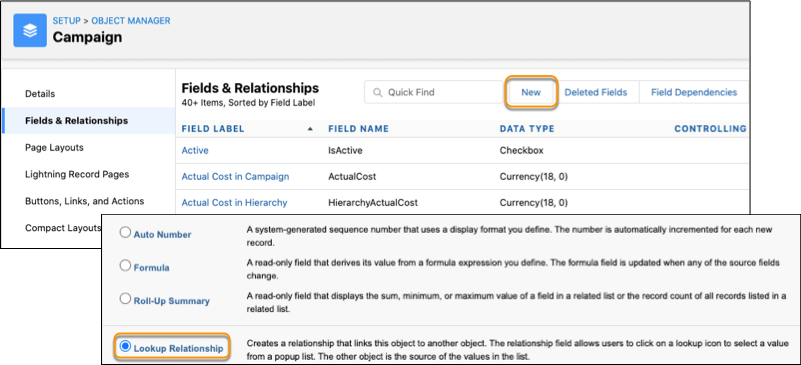Click in the Quick Find search box
Image resolution: width=801 pixels, height=365 pixels.
pos(434,92)
